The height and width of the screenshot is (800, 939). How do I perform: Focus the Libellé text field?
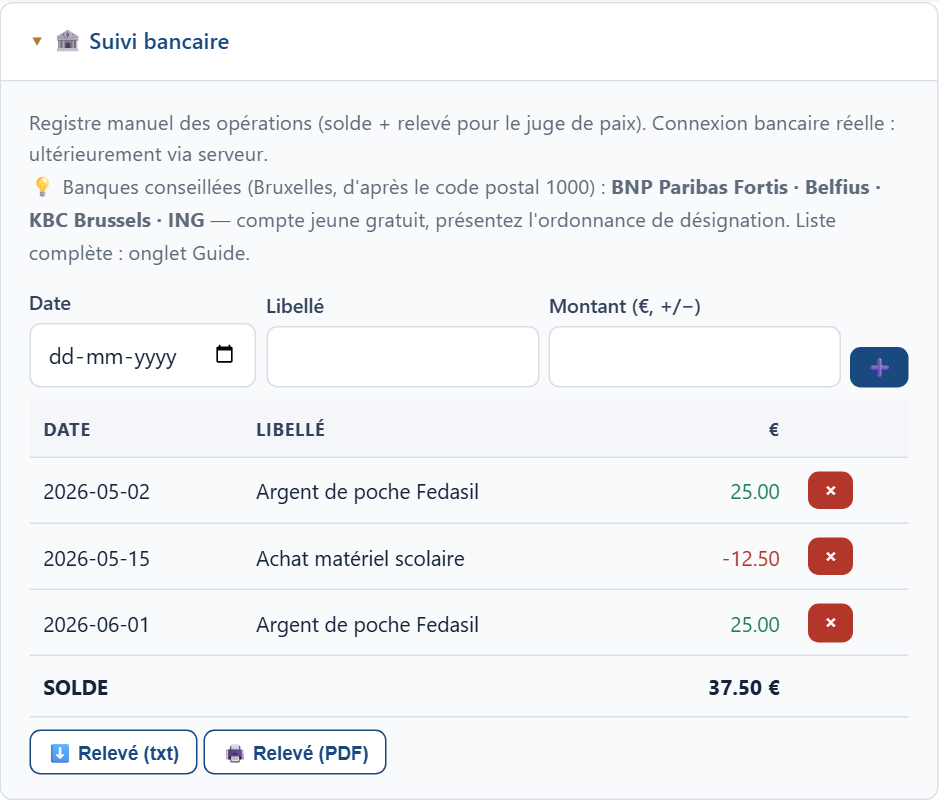coord(402,357)
